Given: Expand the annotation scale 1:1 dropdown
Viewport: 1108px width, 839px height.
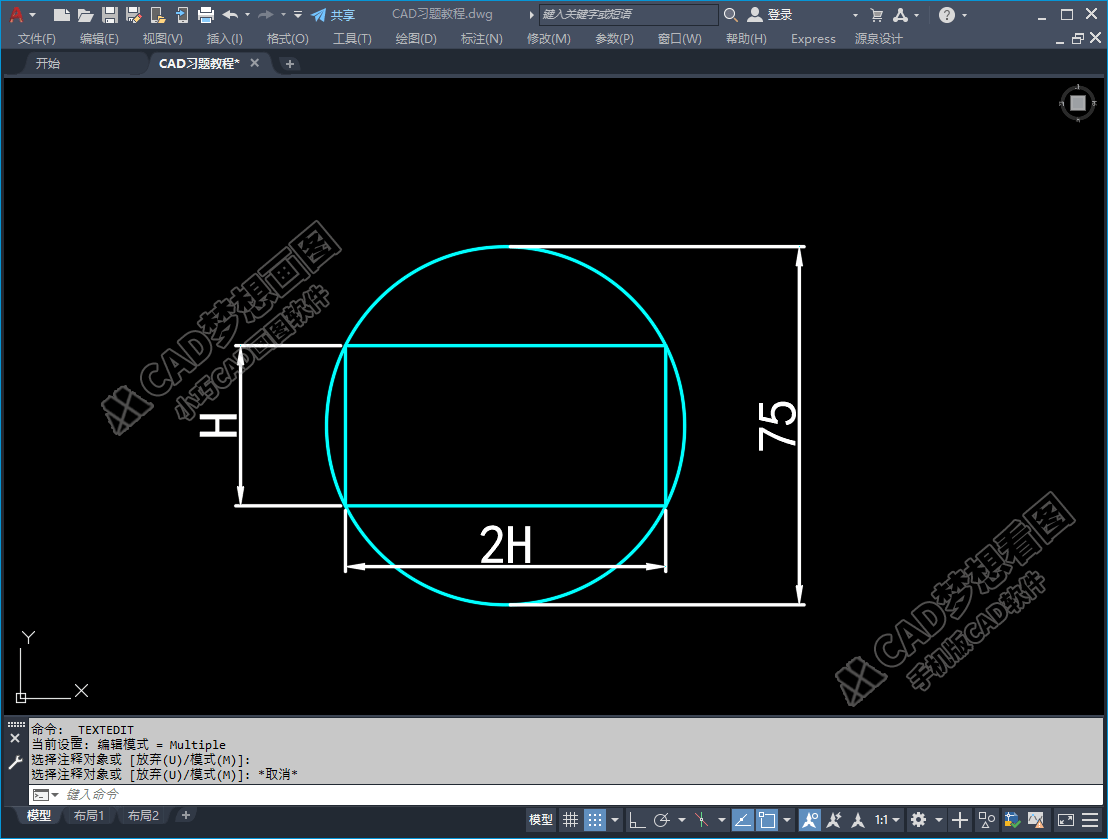Looking at the screenshot, I should click(x=887, y=820).
